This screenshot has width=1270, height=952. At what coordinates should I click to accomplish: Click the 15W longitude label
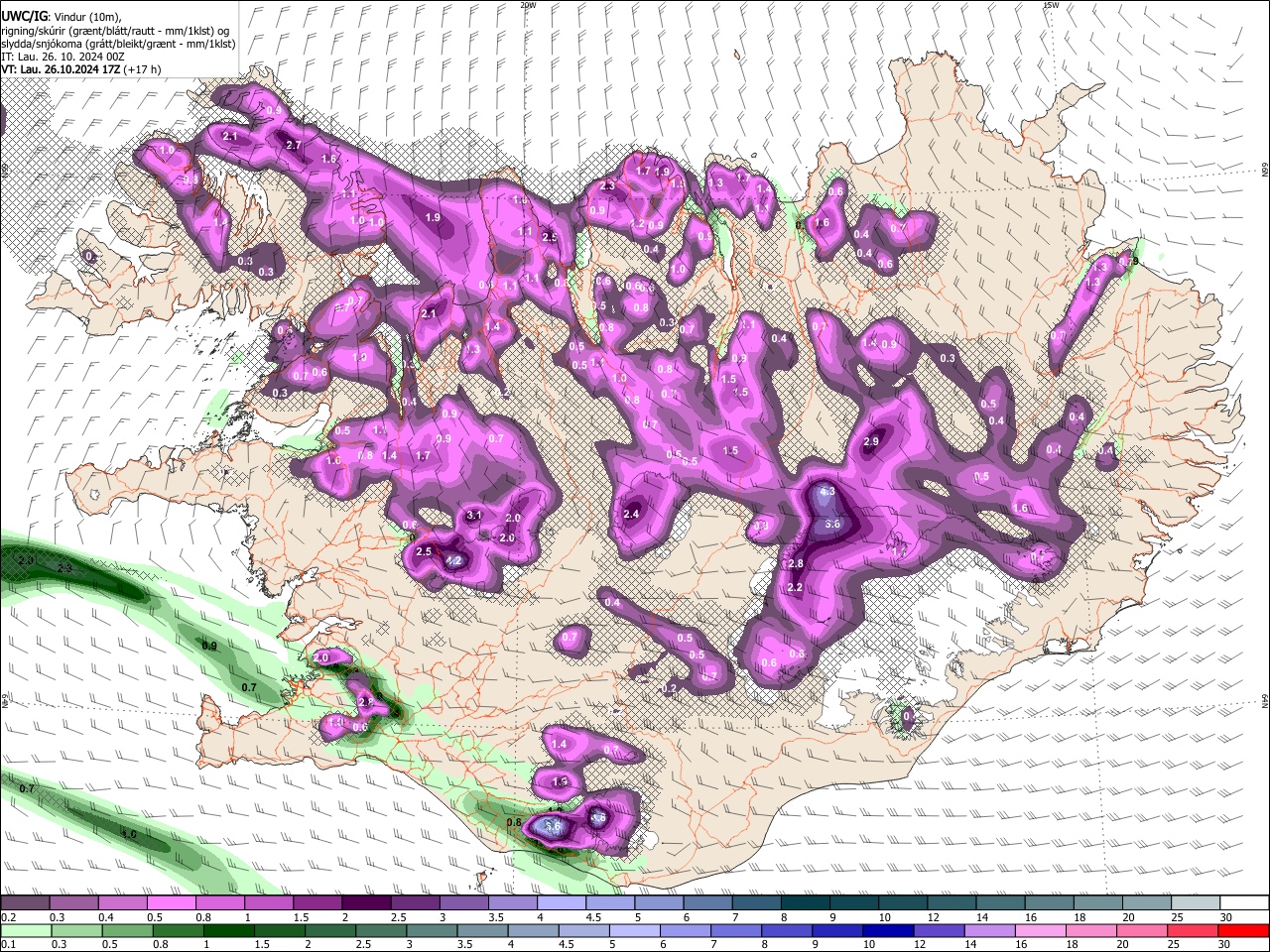pos(1052,5)
